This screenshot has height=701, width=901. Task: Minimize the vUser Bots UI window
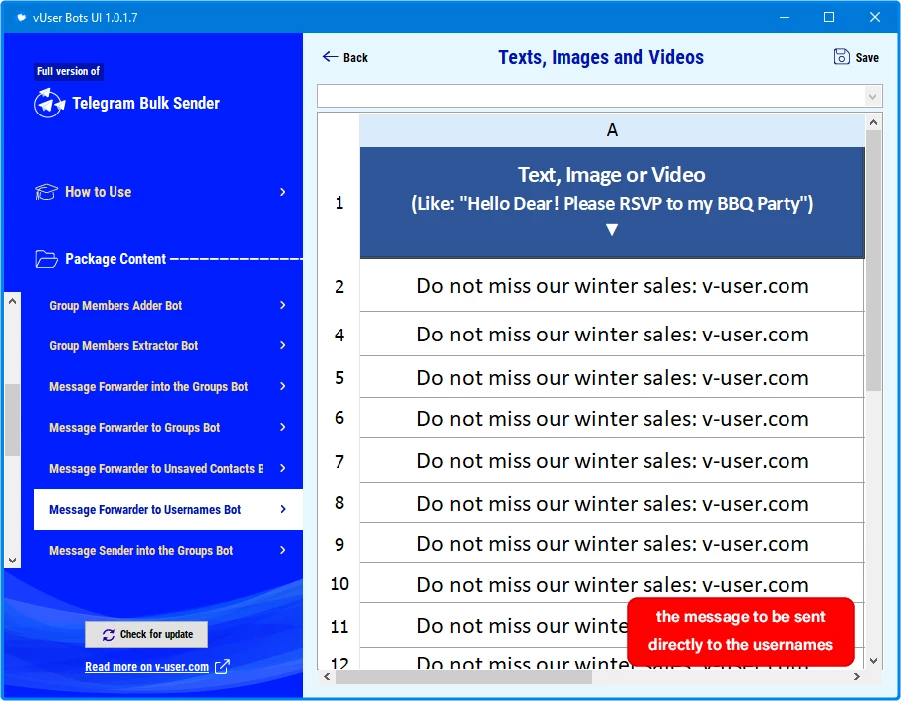coord(784,17)
